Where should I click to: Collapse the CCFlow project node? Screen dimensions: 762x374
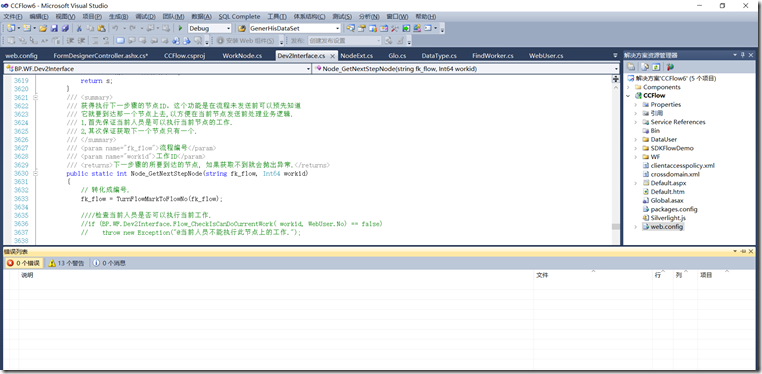click(628, 96)
